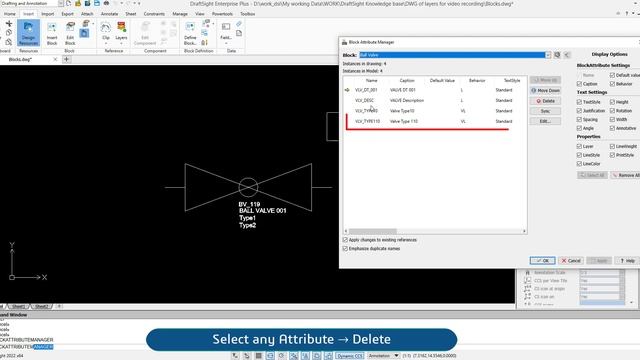Screen dimensions: 640x360
Task: Uncheck the Behavior display option
Action: tap(612, 84)
